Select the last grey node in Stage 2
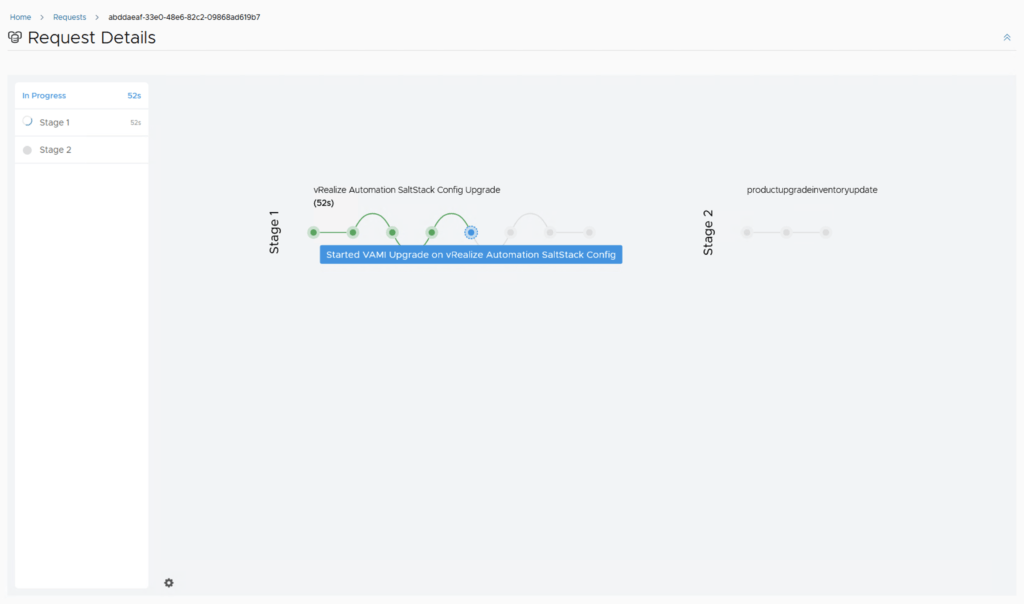This screenshot has height=604, width=1024. coord(825,232)
